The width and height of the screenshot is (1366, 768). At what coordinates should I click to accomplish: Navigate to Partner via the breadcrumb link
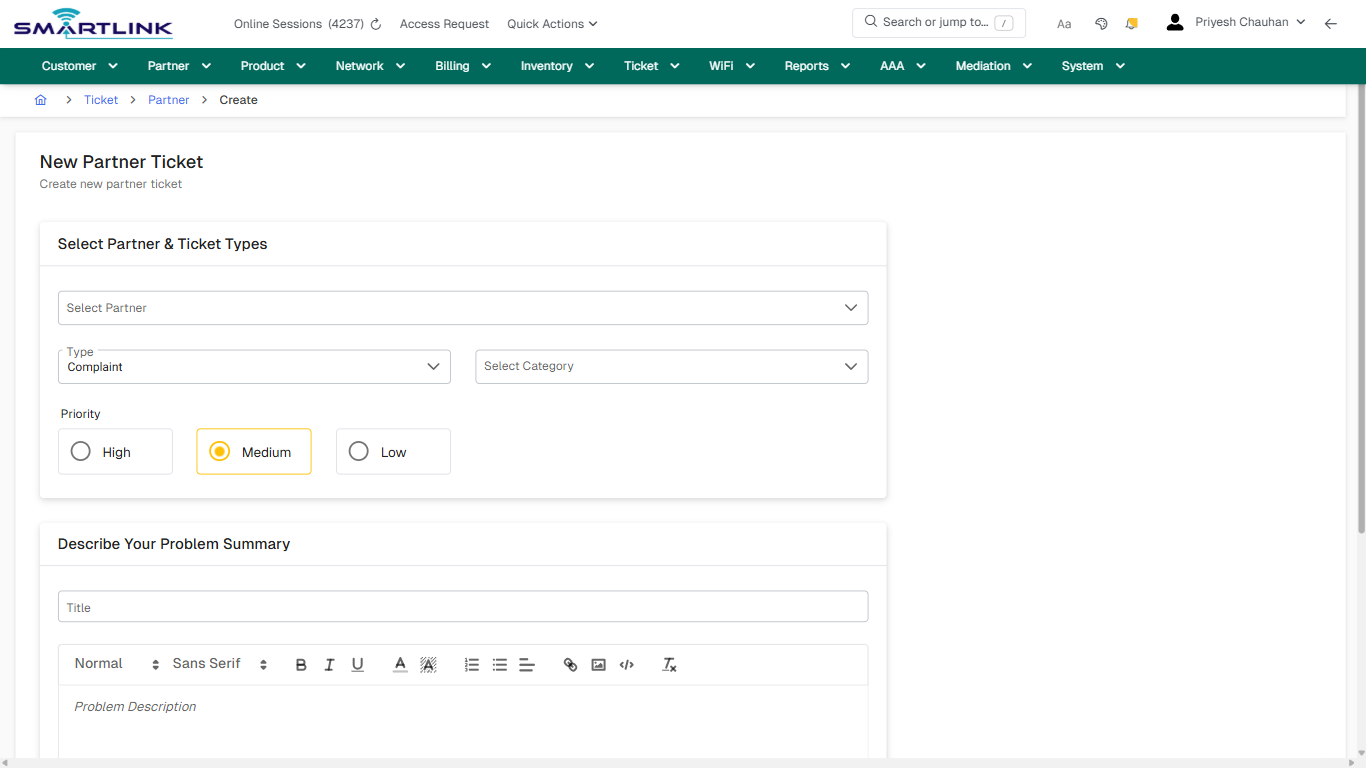point(168,99)
